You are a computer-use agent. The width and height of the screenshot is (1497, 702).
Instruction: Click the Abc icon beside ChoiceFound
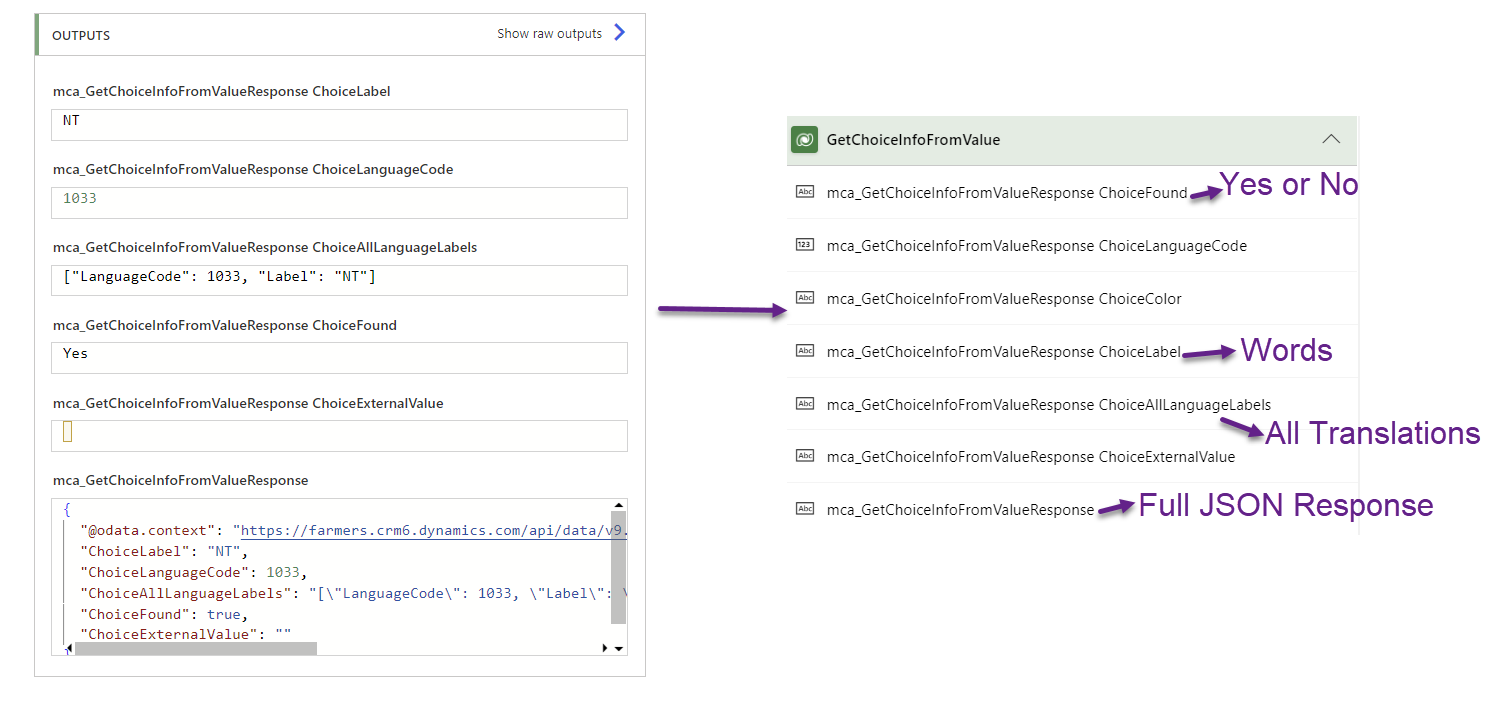click(x=805, y=192)
